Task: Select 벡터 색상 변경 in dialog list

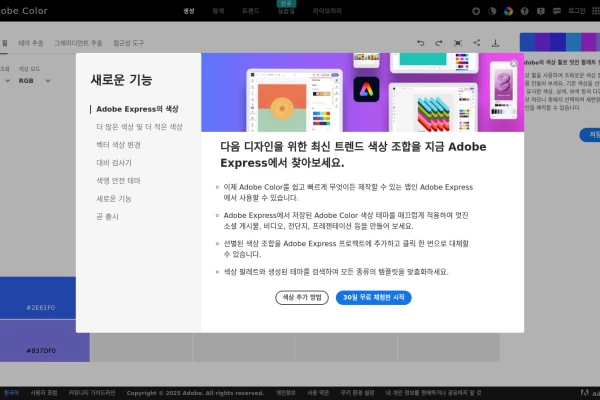Action: (x=118, y=145)
